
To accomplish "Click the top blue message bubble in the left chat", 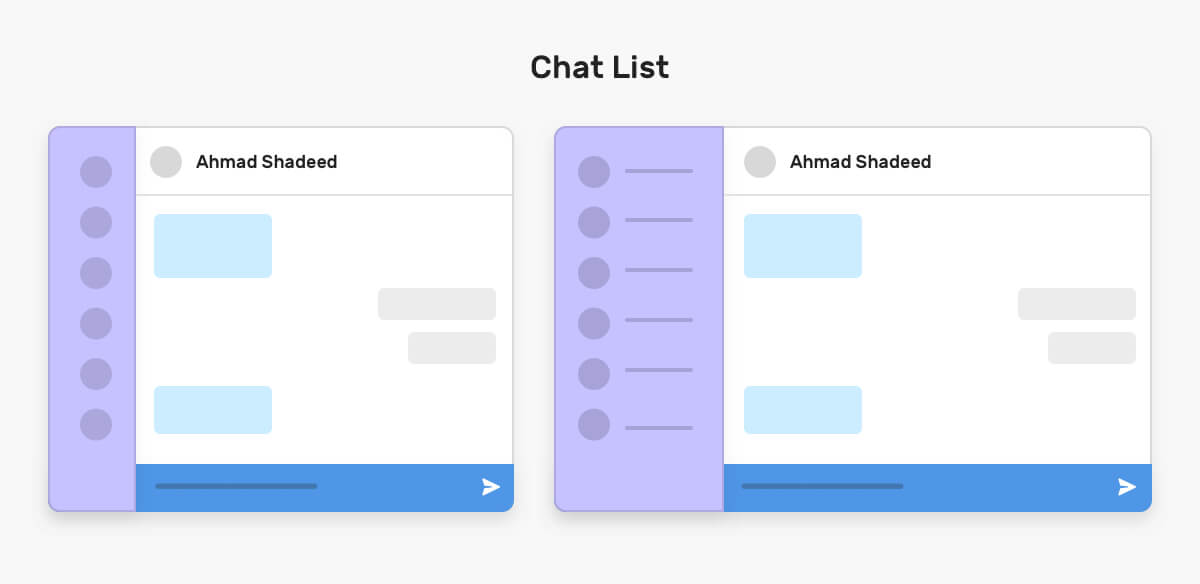I will click(213, 246).
